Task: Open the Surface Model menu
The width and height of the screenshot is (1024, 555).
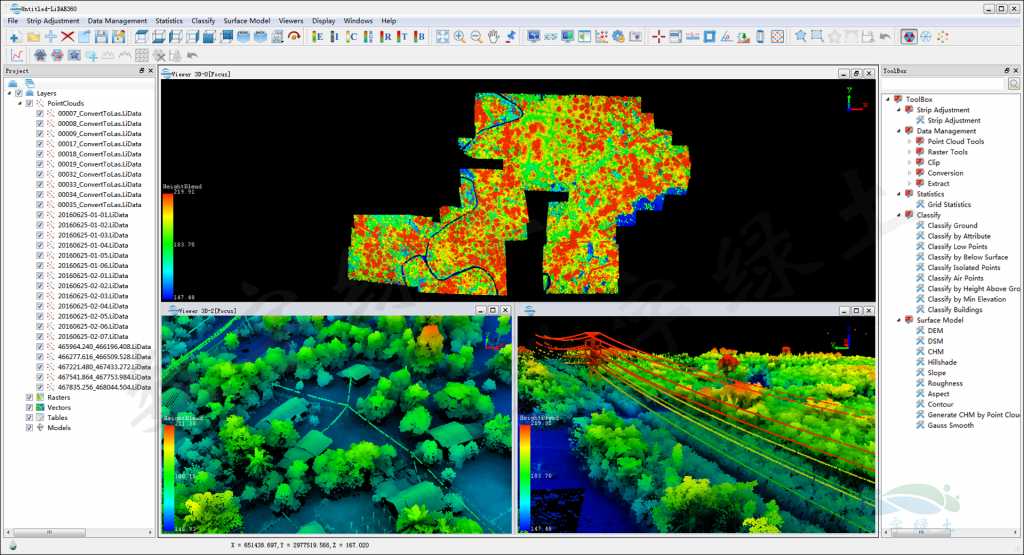Action: (x=245, y=21)
